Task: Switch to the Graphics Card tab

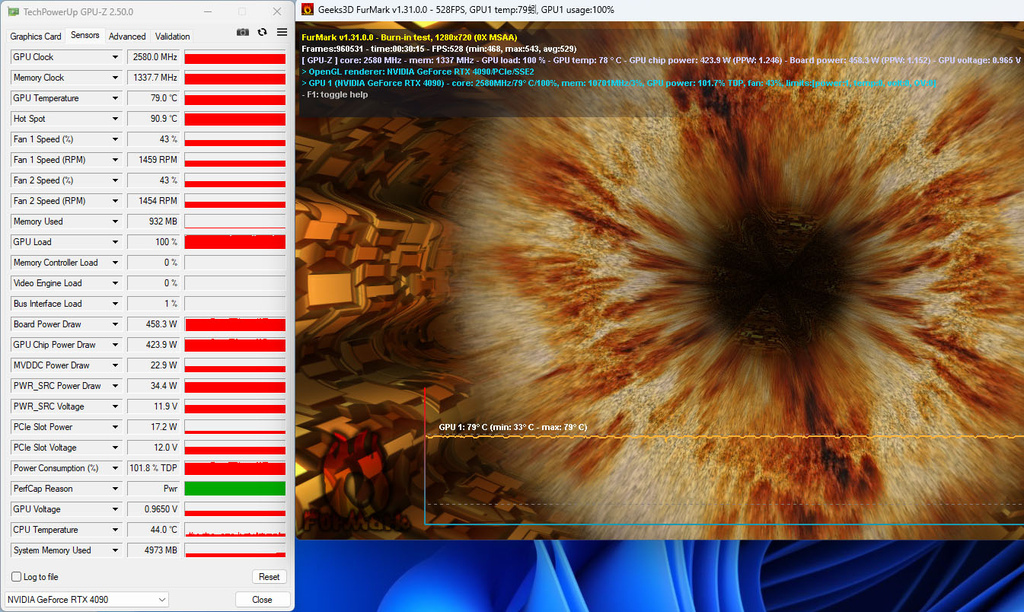Action: pos(35,36)
